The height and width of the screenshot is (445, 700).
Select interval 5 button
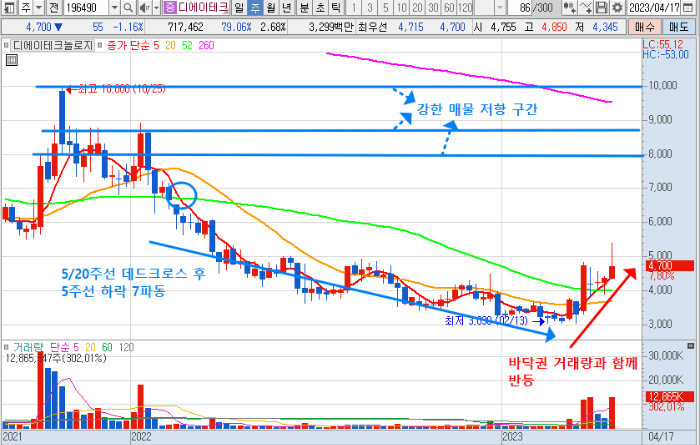click(386, 7)
